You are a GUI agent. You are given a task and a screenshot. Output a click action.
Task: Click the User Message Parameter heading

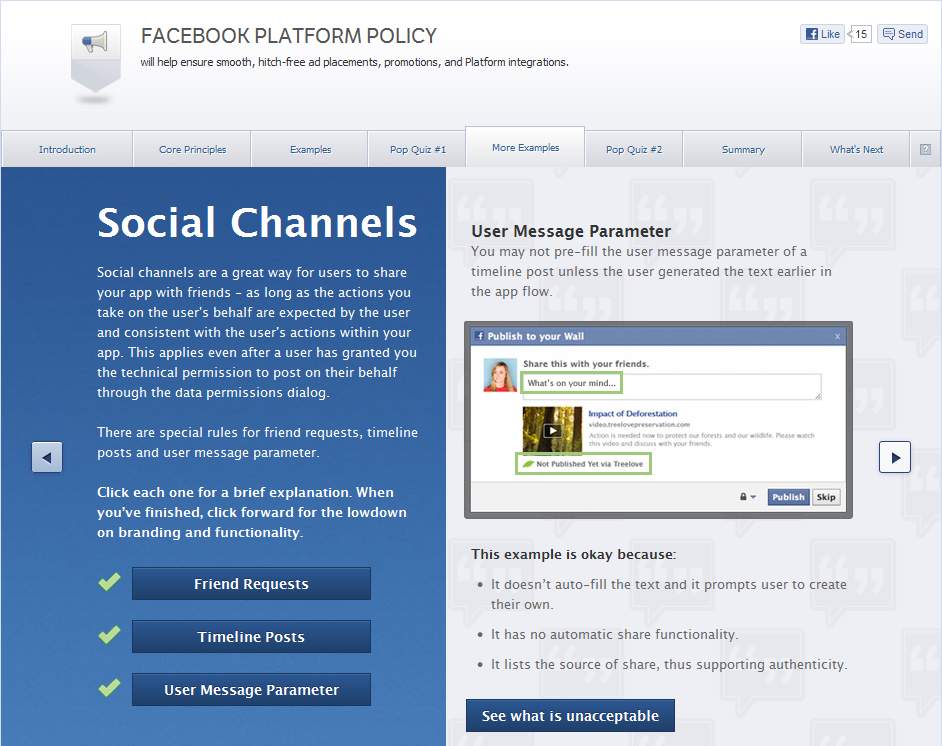point(571,231)
